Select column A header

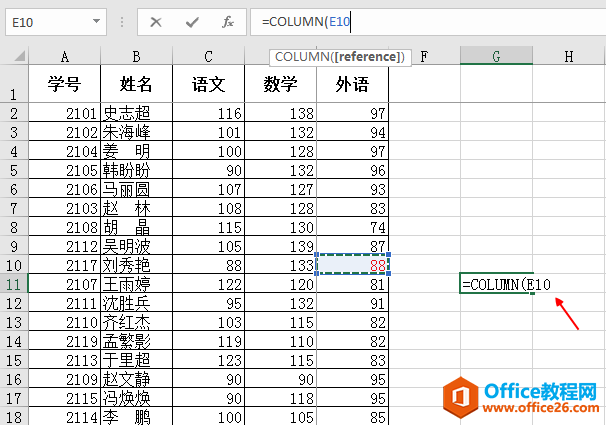click(x=65, y=57)
